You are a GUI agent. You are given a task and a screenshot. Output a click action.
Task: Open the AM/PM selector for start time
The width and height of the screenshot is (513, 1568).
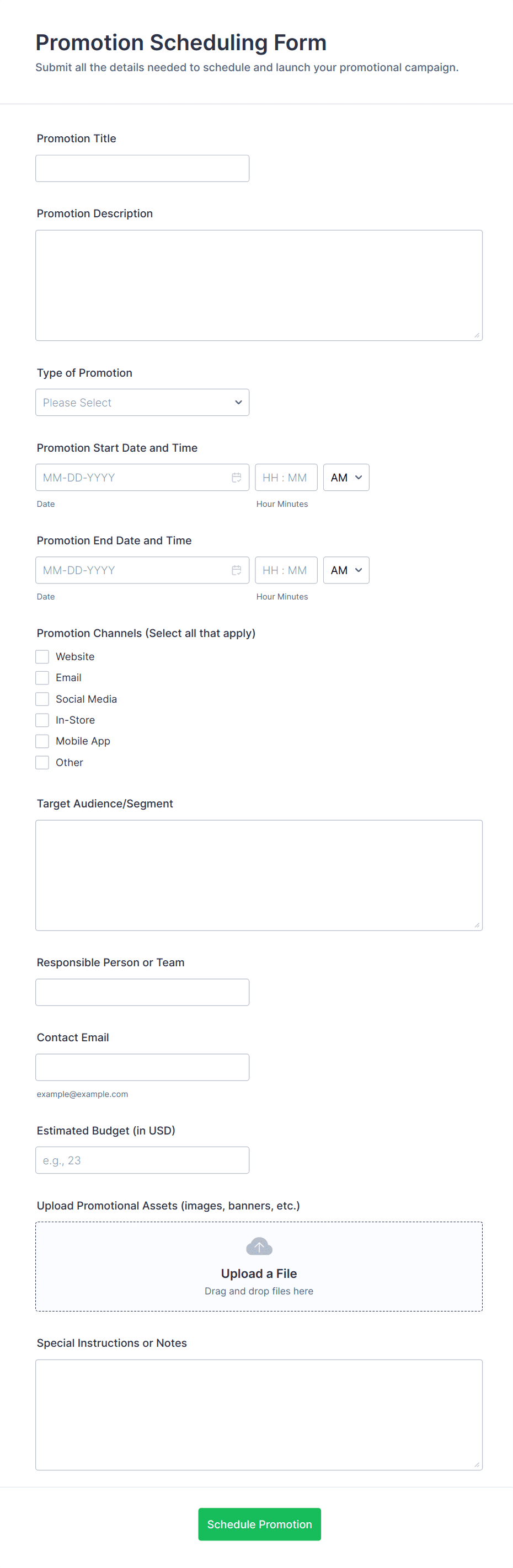[x=346, y=477]
